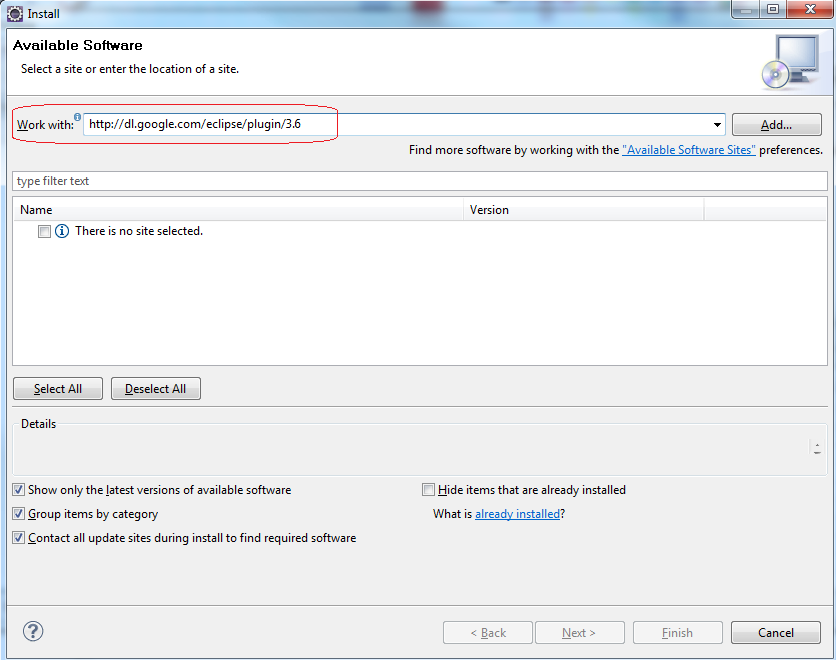
Task: Click the "already installed" hyperlink
Action: coord(517,514)
